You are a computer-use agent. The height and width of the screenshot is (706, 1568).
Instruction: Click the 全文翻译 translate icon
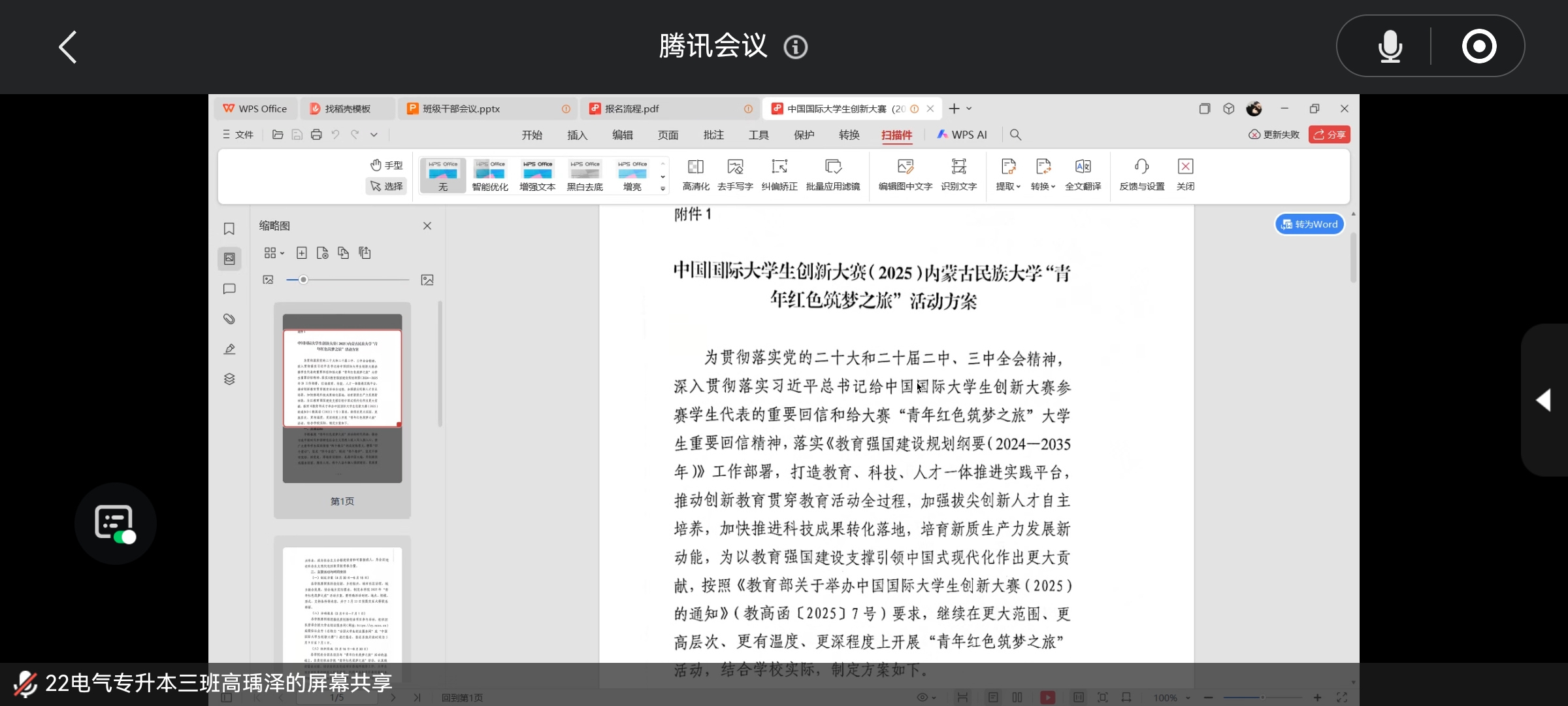click(x=1083, y=167)
